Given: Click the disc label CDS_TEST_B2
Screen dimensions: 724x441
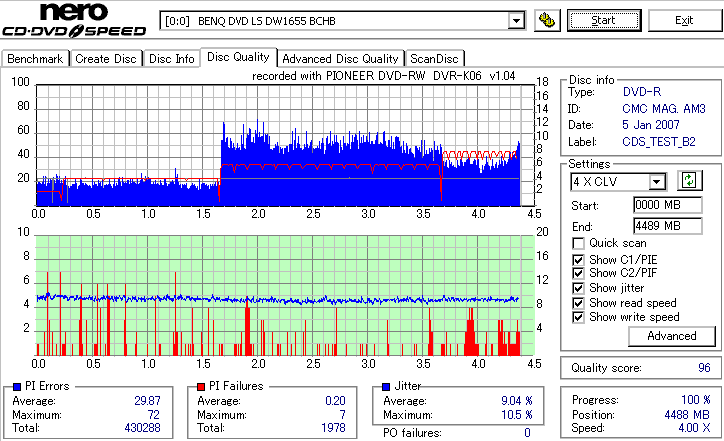Looking at the screenshot, I should click(659, 142).
